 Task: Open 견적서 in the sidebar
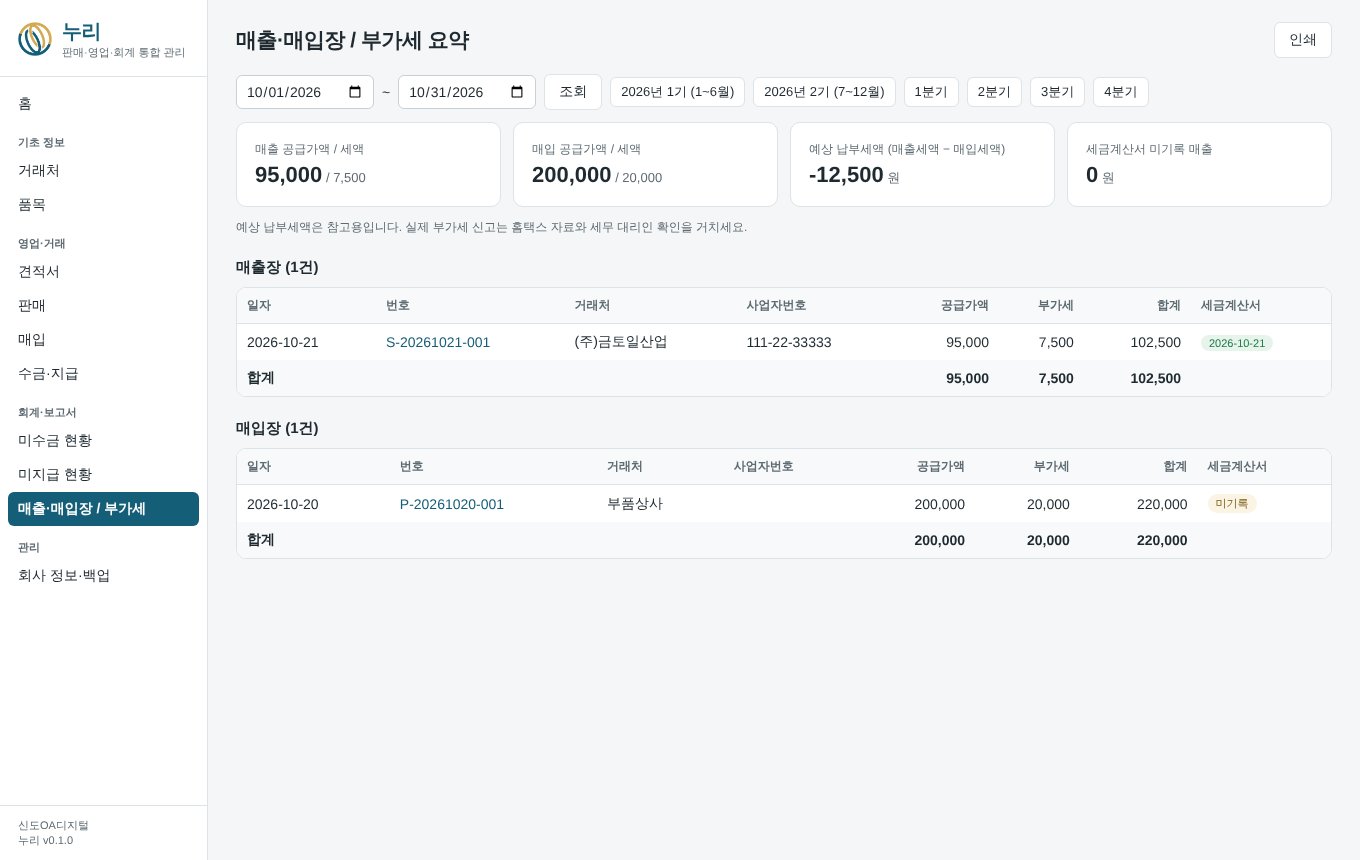click(x=103, y=272)
